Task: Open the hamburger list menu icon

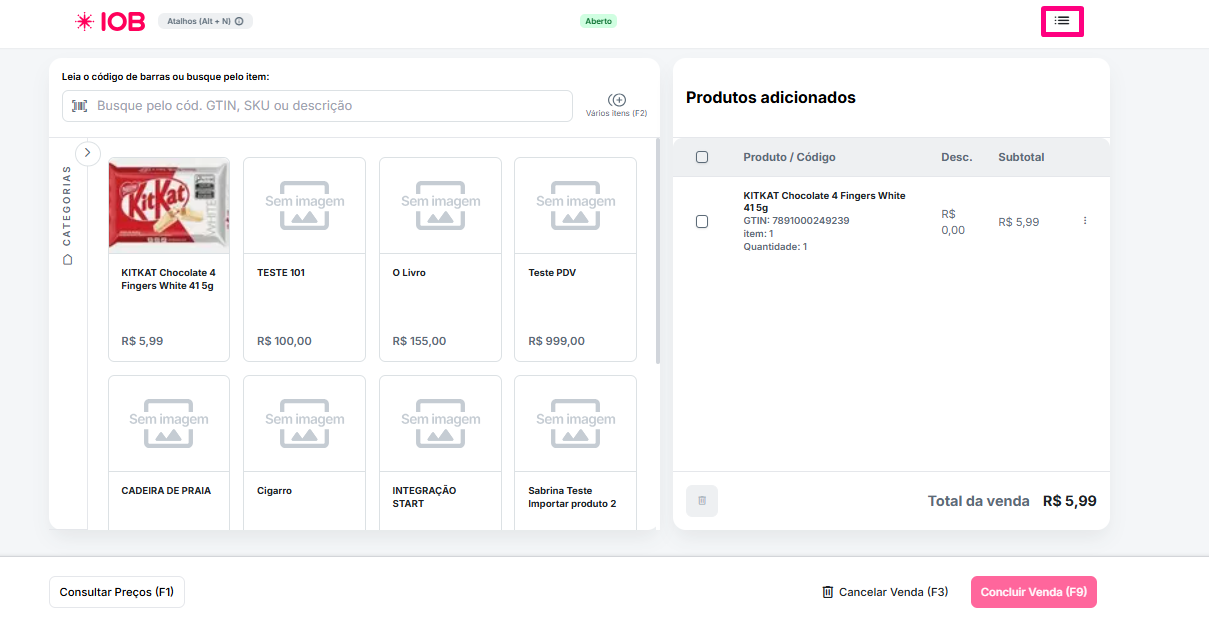Action: tap(1062, 21)
